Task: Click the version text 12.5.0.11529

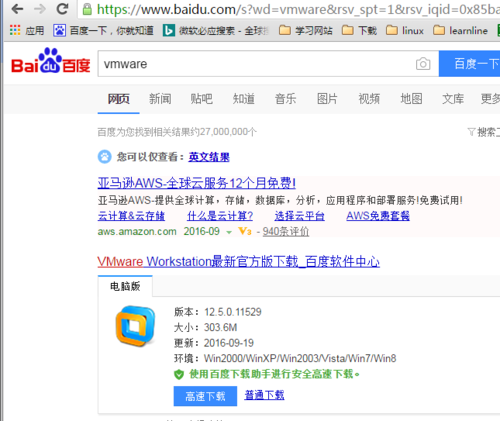Action: pyautogui.click(x=233, y=312)
